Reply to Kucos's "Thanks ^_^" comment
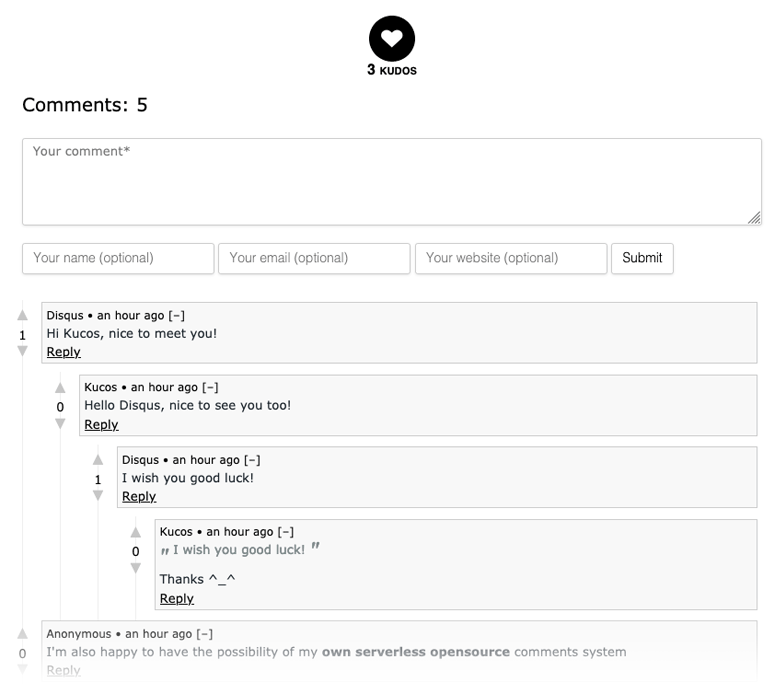Screen dimensions: 783x700 (177, 599)
